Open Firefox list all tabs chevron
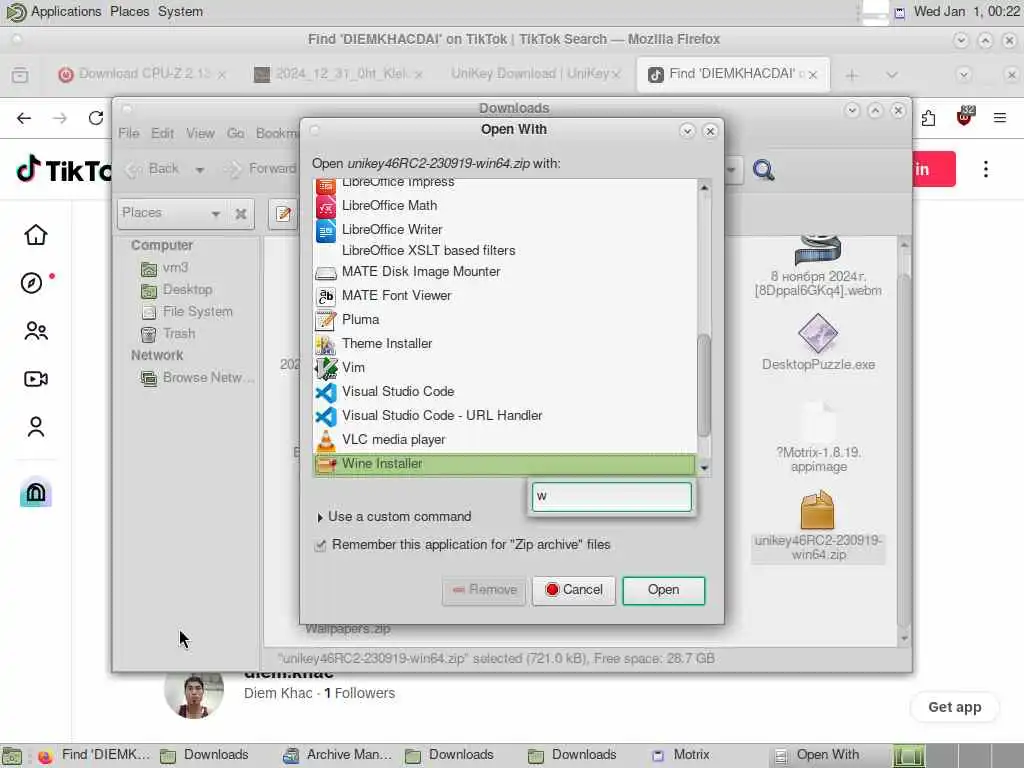The width and height of the screenshot is (1024, 768). tap(891, 75)
